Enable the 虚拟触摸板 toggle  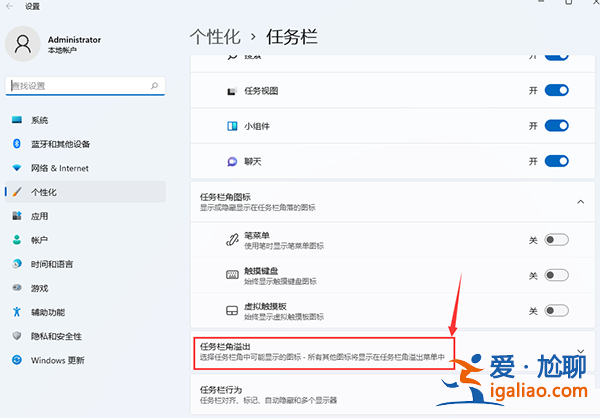(x=556, y=310)
